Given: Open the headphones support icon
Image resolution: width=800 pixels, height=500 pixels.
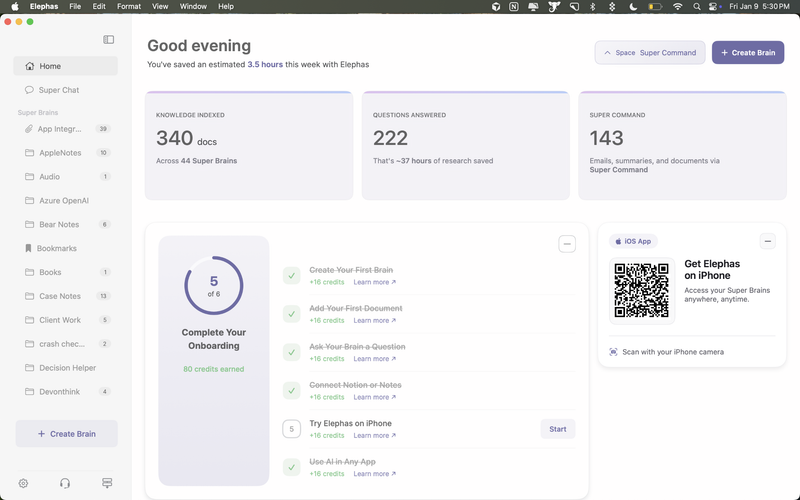Looking at the screenshot, I should (x=65, y=483).
